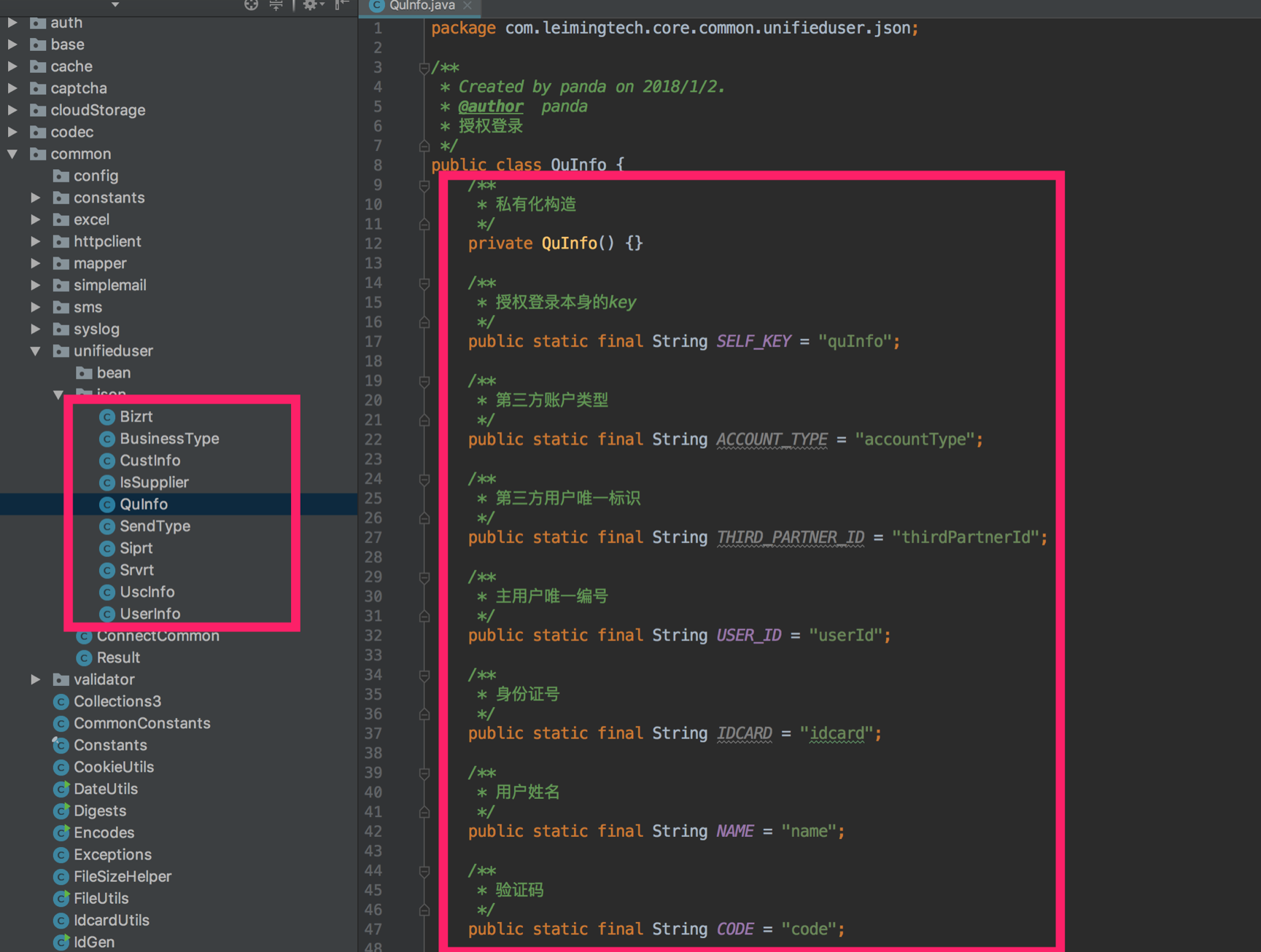Close the QuInfo.java tab
This screenshot has width=1261, height=952.
pos(467,6)
